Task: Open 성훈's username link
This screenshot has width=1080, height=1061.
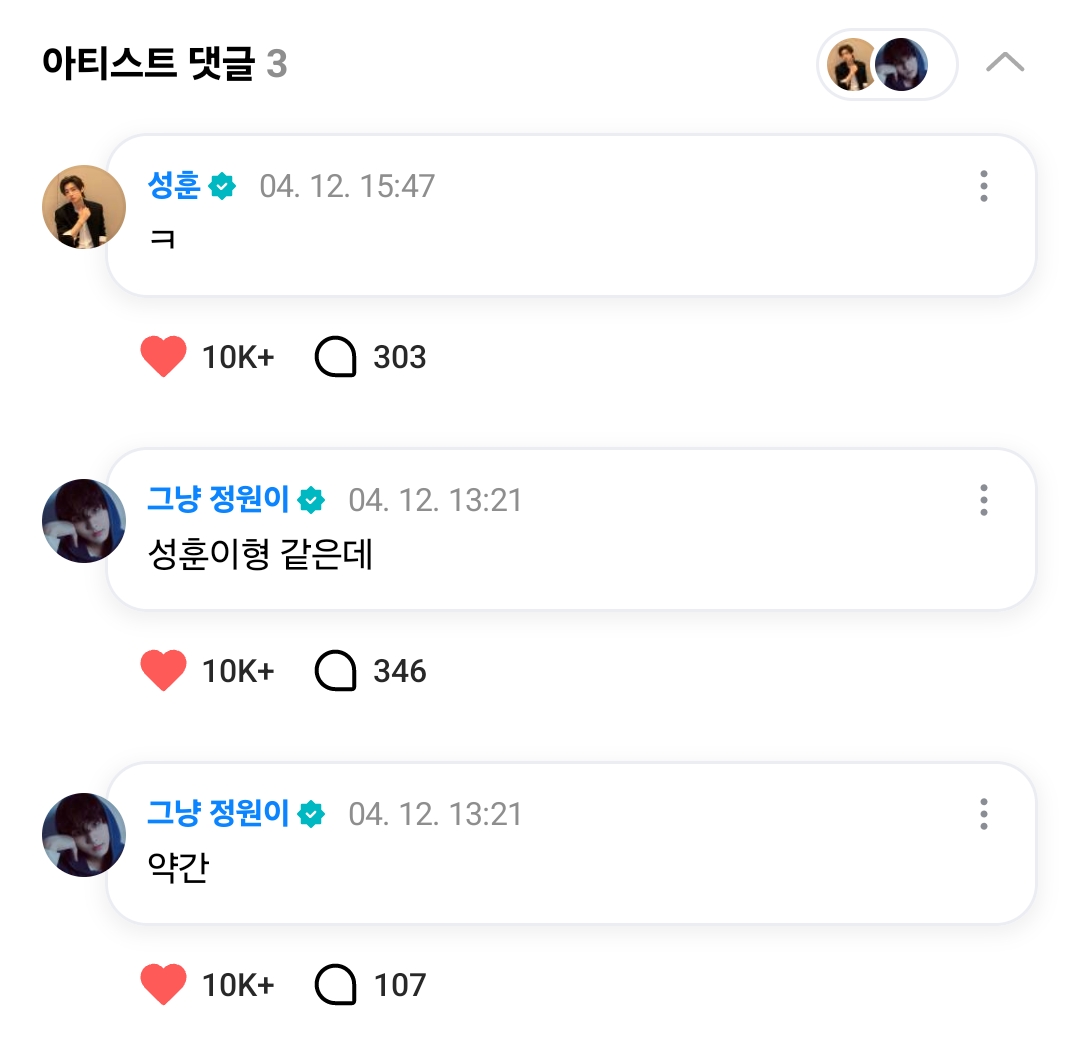Action: click(174, 186)
